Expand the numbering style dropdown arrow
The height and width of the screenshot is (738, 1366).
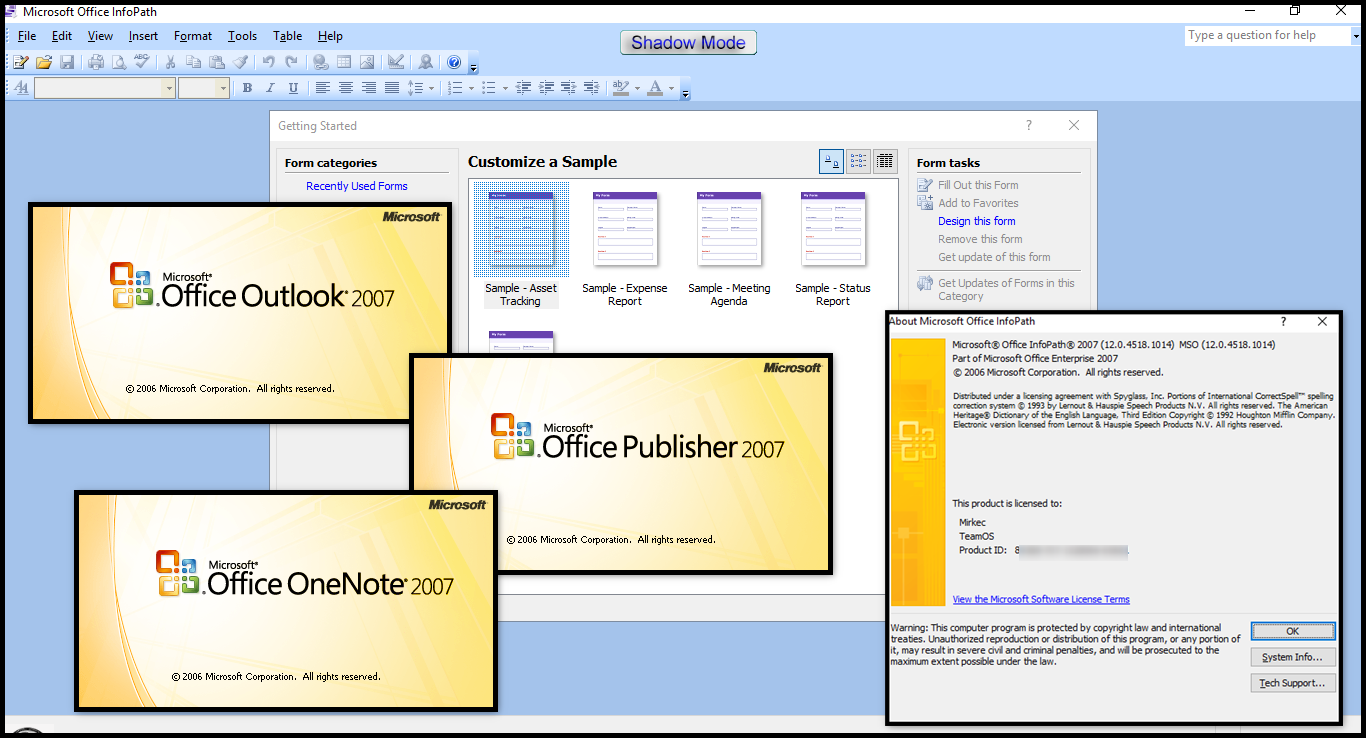tap(471, 88)
